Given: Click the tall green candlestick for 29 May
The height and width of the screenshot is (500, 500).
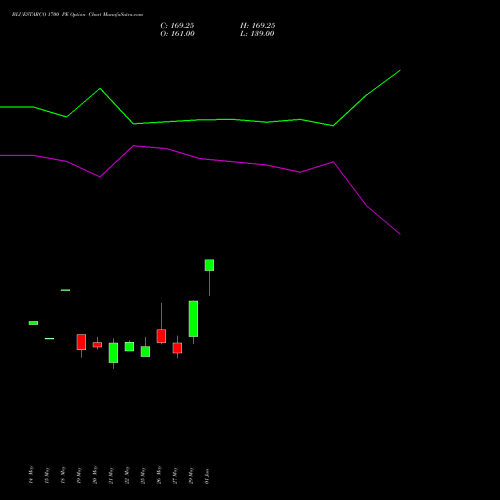Looking at the screenshot, I should pos(193,319).
